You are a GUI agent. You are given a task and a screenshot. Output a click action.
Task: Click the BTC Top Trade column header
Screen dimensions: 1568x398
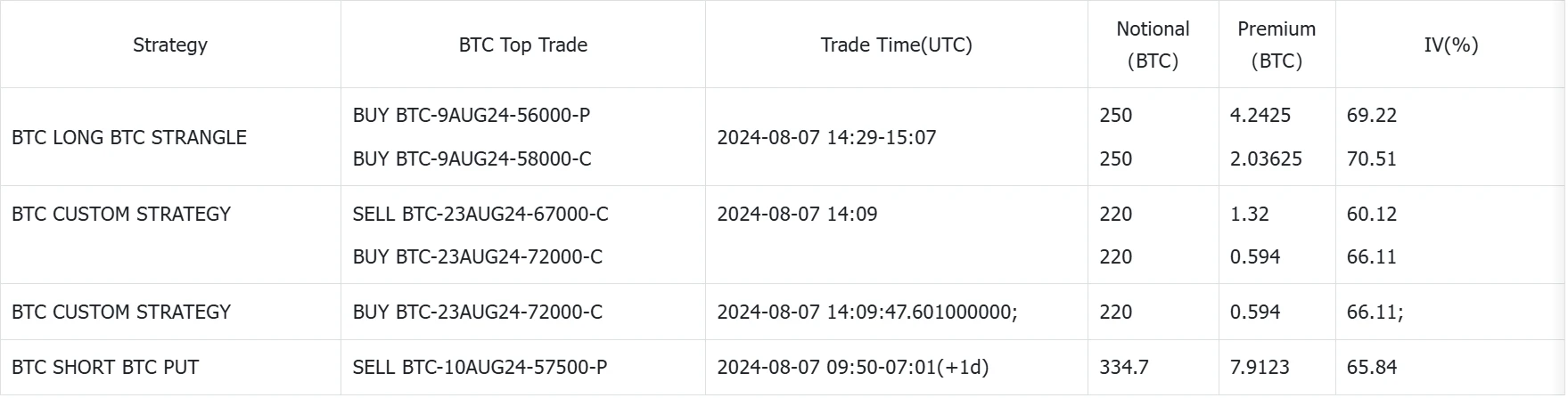[523, 45]
